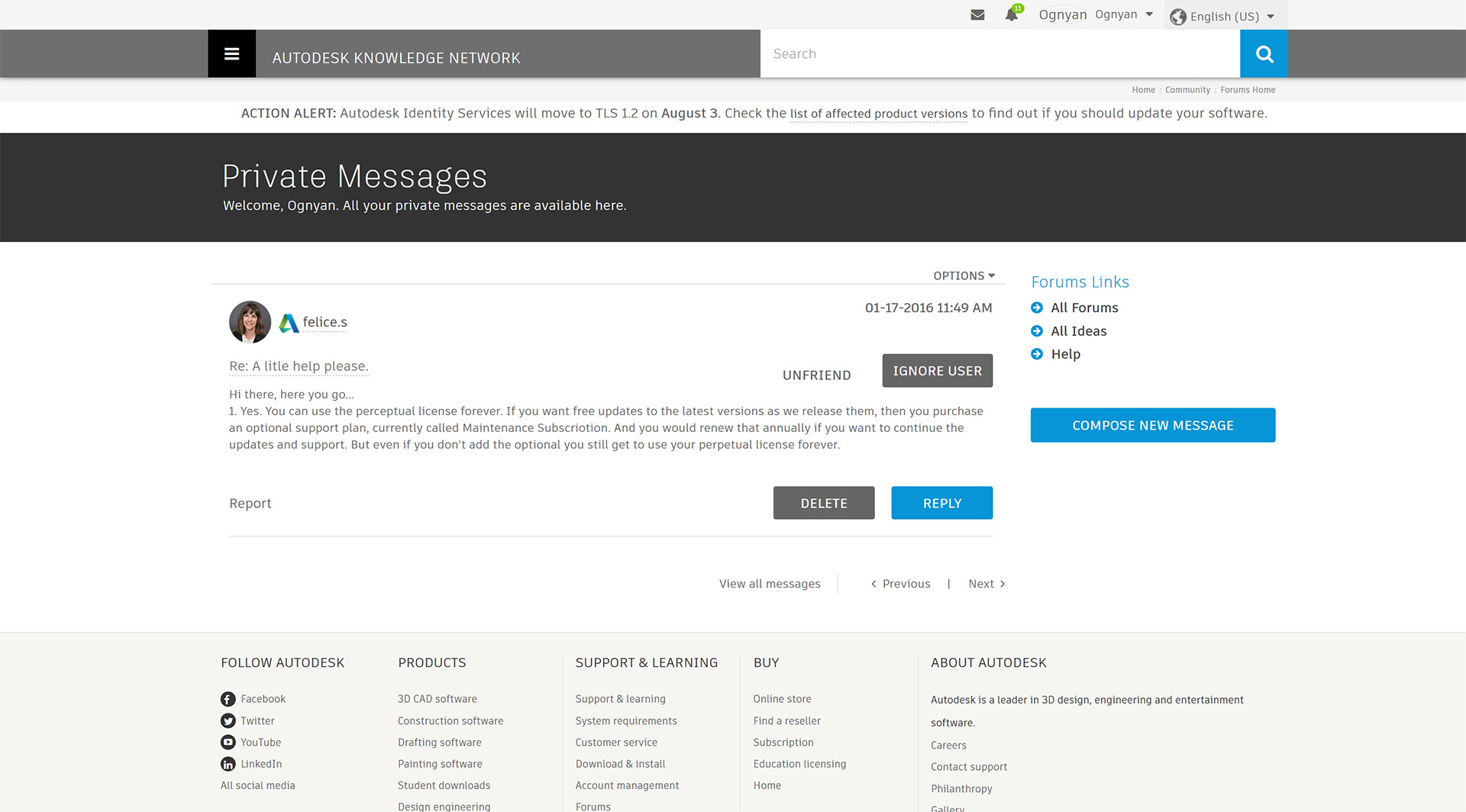Viewport: 1466px width, 812px height.
Task: Click AUTODESK KNOWLEDGE NETWORK title
Action: click(396, 58)
